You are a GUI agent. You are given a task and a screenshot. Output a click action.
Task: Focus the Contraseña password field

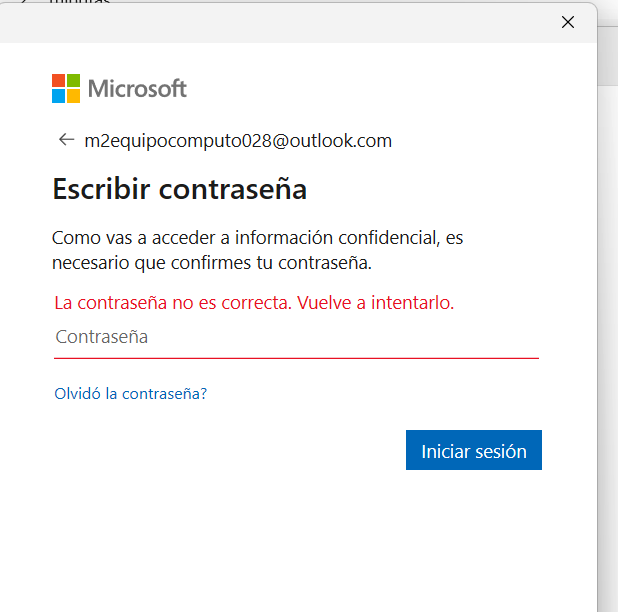coord(296,337)
